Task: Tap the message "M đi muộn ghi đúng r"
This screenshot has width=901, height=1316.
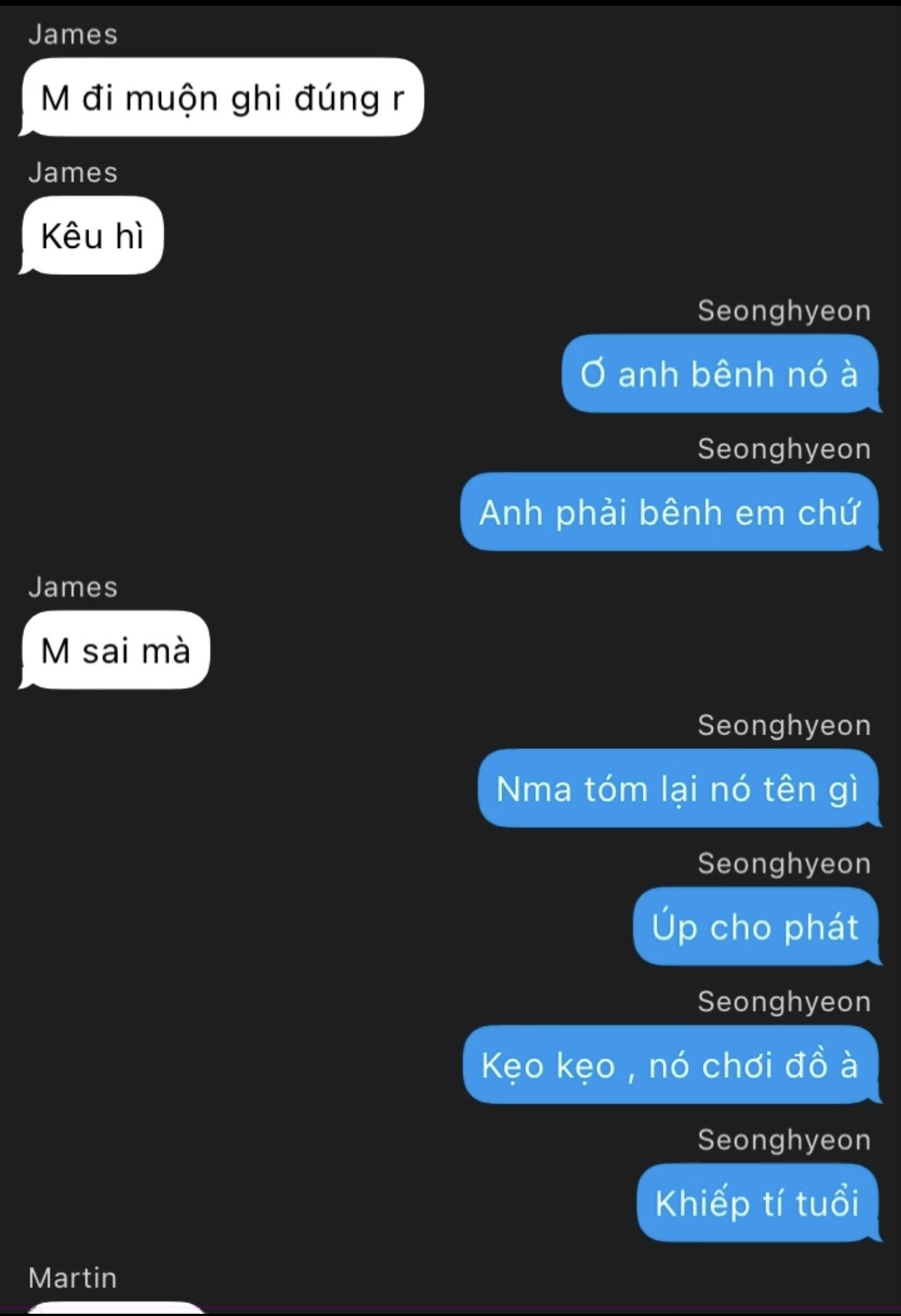Action: 221,97
